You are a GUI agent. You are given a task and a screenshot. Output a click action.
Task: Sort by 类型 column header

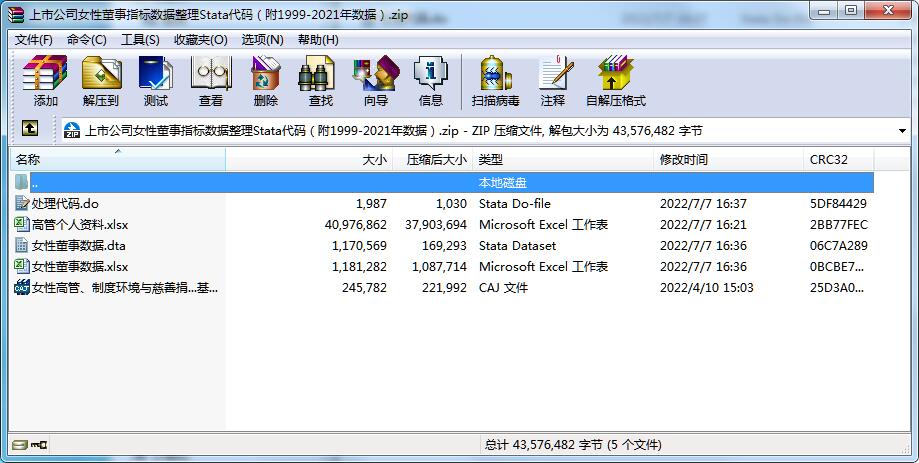pos(563,159)
